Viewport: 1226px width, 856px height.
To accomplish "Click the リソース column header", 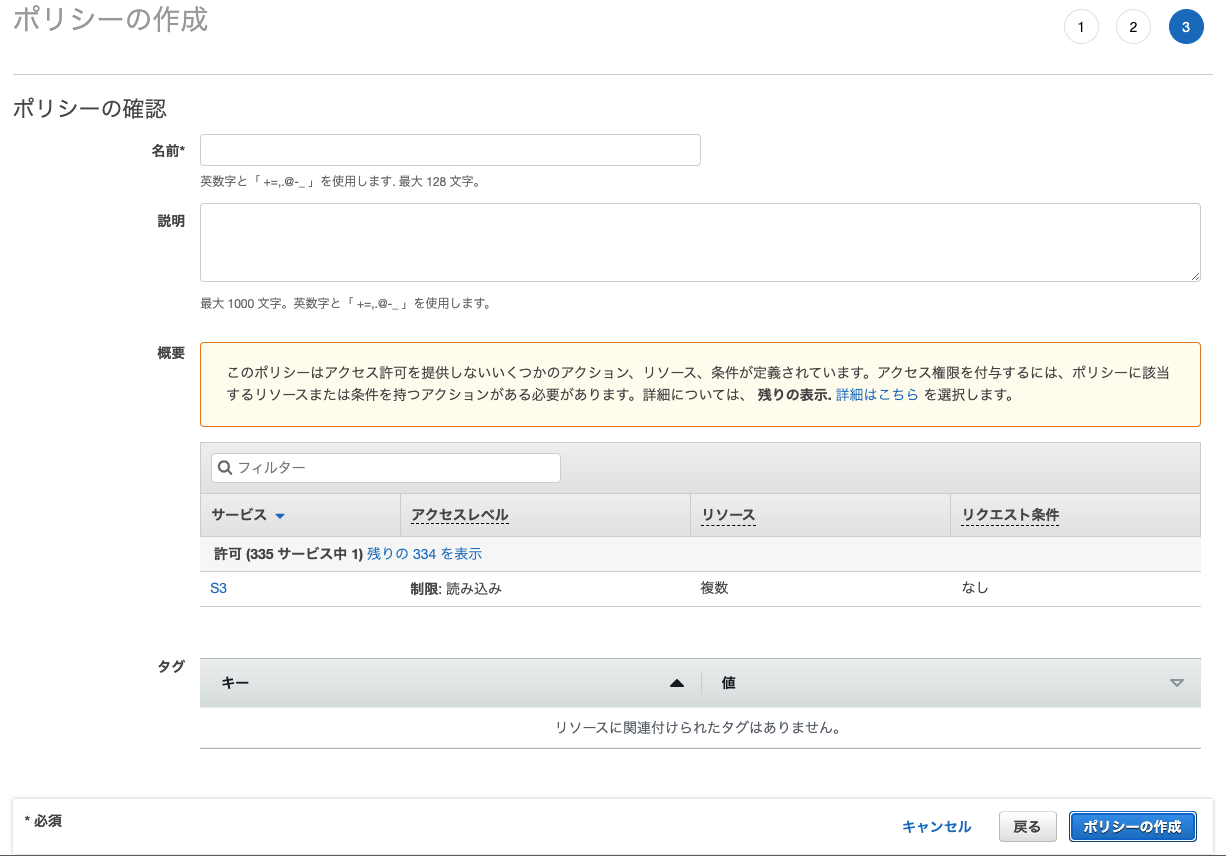I will [x=728, y=515].
